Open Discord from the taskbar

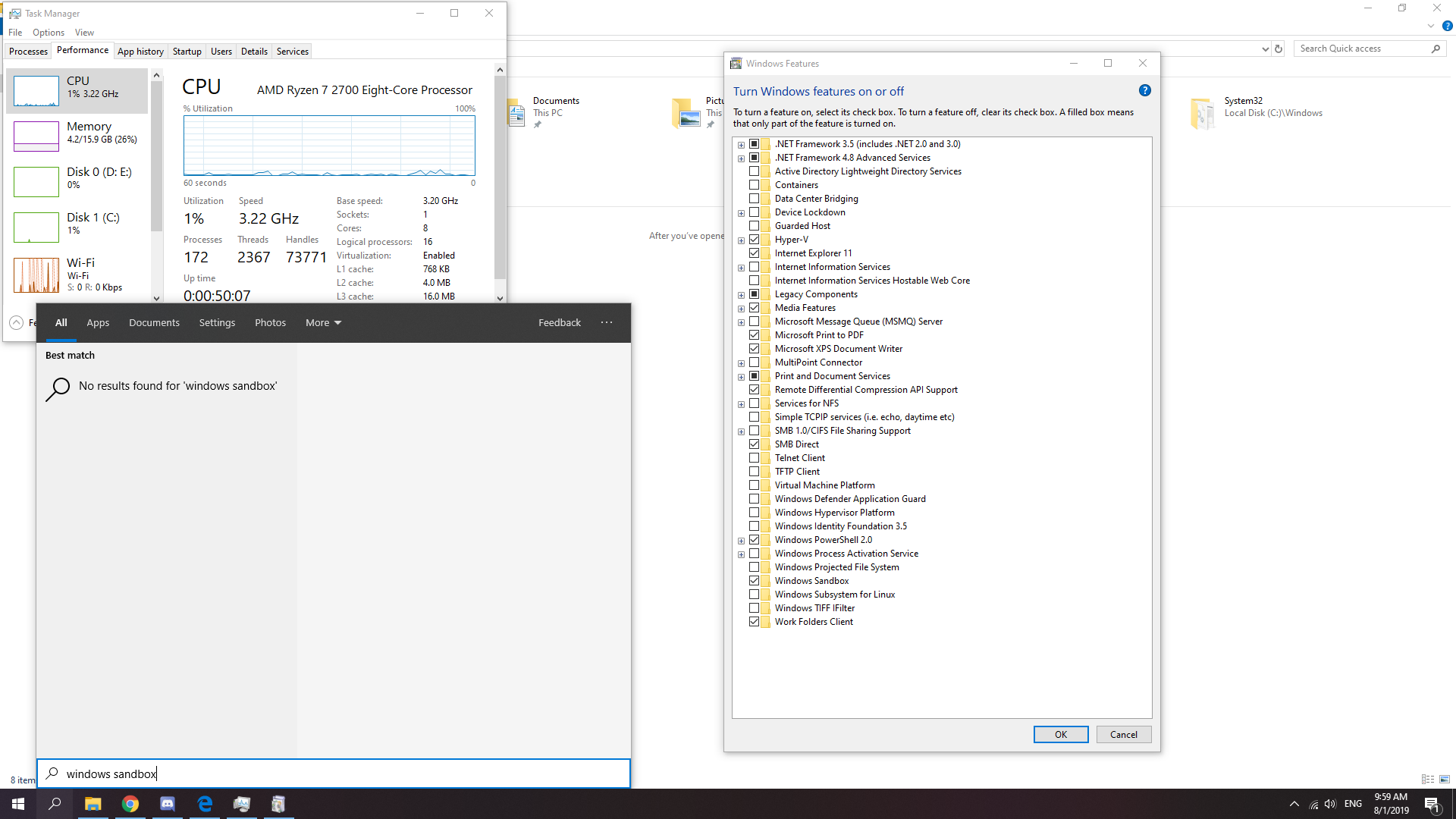(x=168, y=804)
